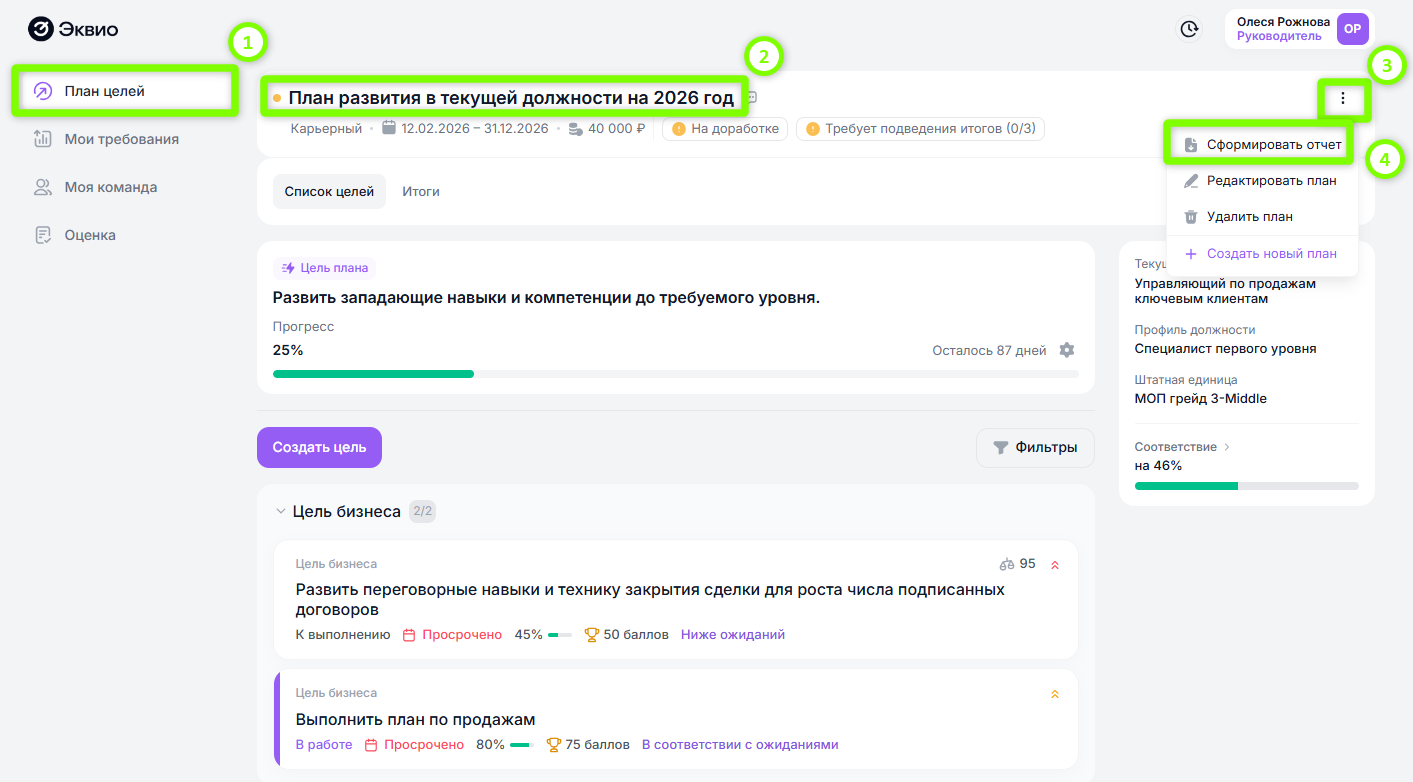Open the Фильтры dropdown
Viewport: 1413px width, 782px height.
[x=1035, y=448]
